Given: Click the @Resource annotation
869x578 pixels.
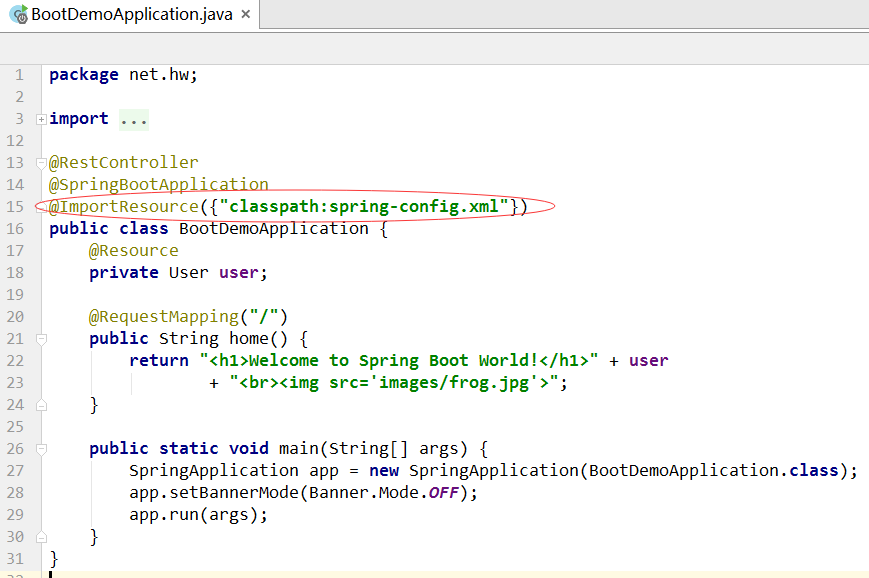Looking at the screenshot, I should click(x=134, y=250).
